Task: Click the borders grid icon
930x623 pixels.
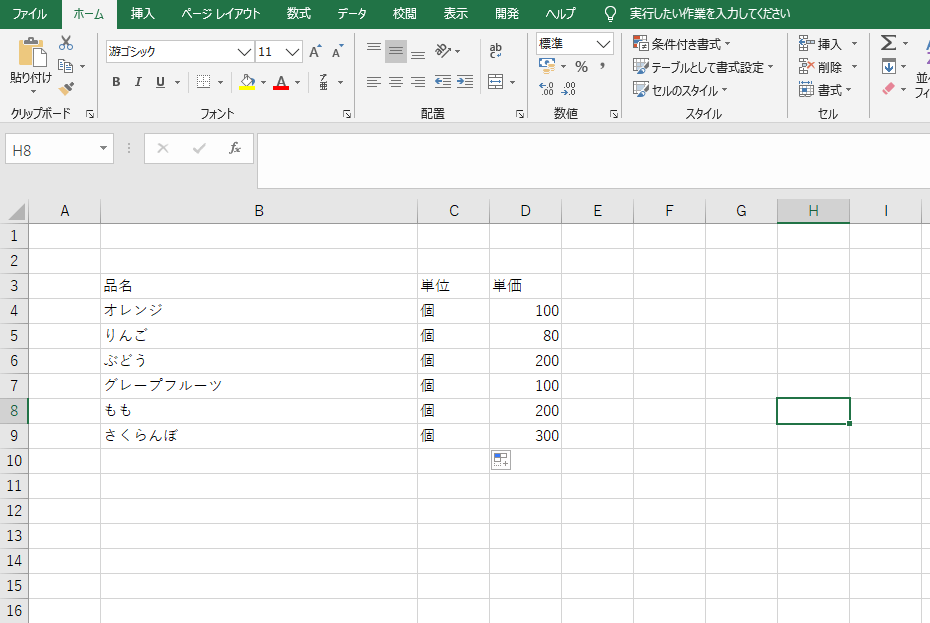Action: click(x=203, y=82)
